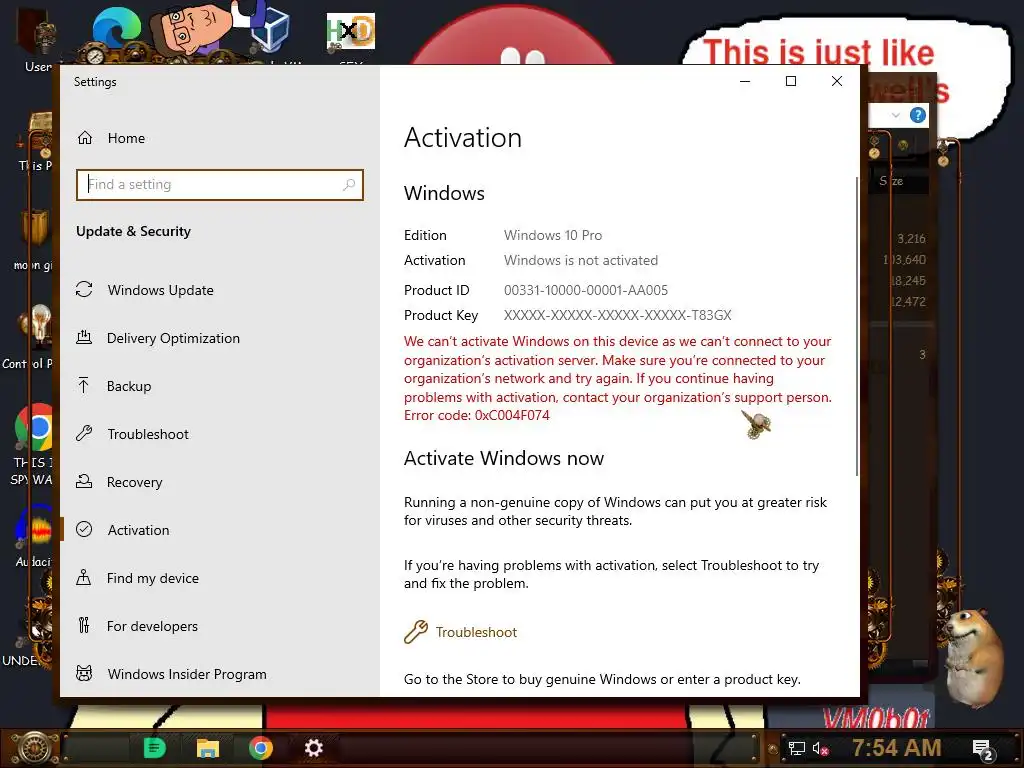Click the wrench icon beside Troubleshoot link
Viewport: 1024px width, 768px height.
[x=415, y=632]
